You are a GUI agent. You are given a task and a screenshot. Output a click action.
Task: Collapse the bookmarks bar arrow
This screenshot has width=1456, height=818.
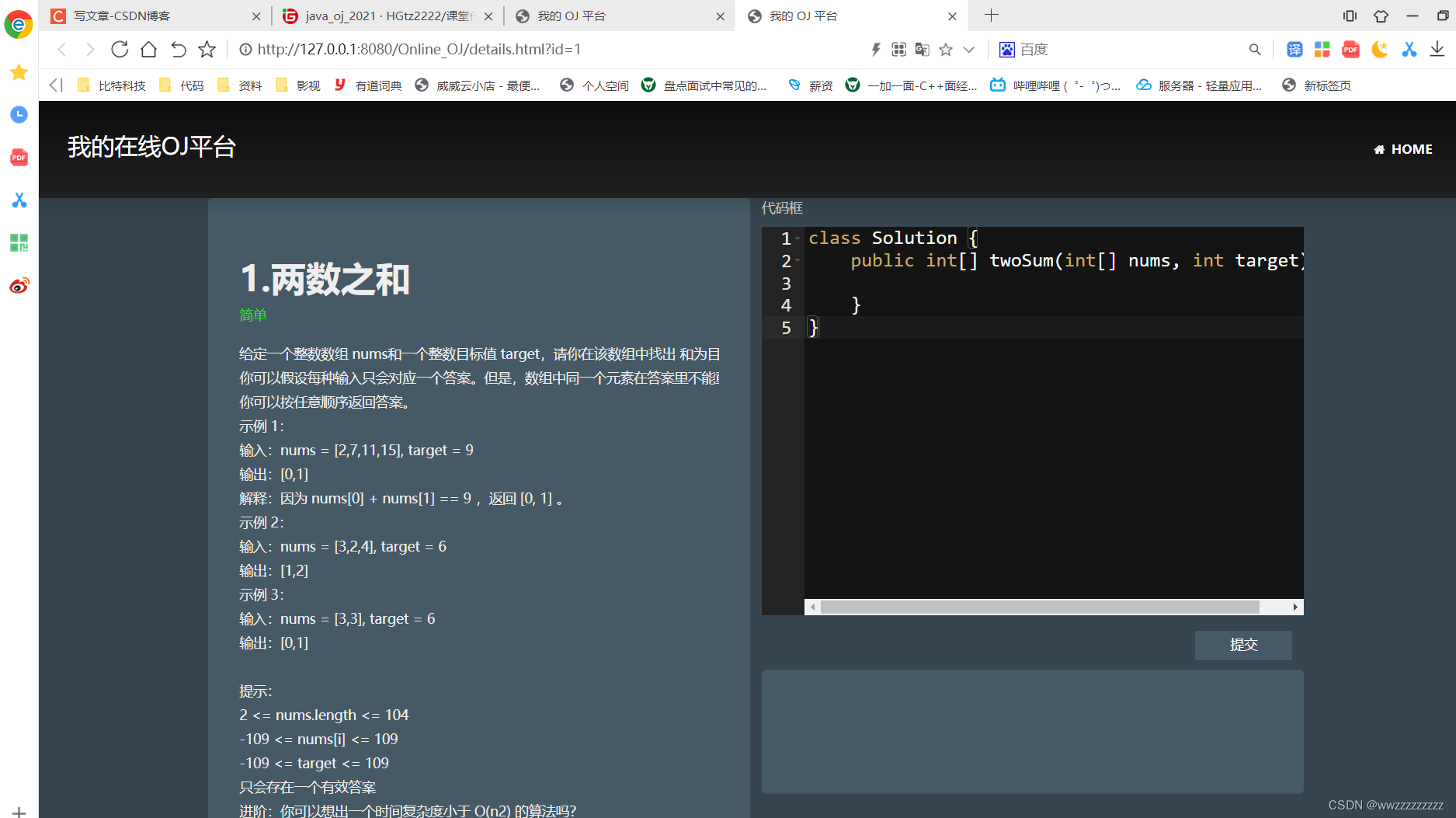[56, 85]
